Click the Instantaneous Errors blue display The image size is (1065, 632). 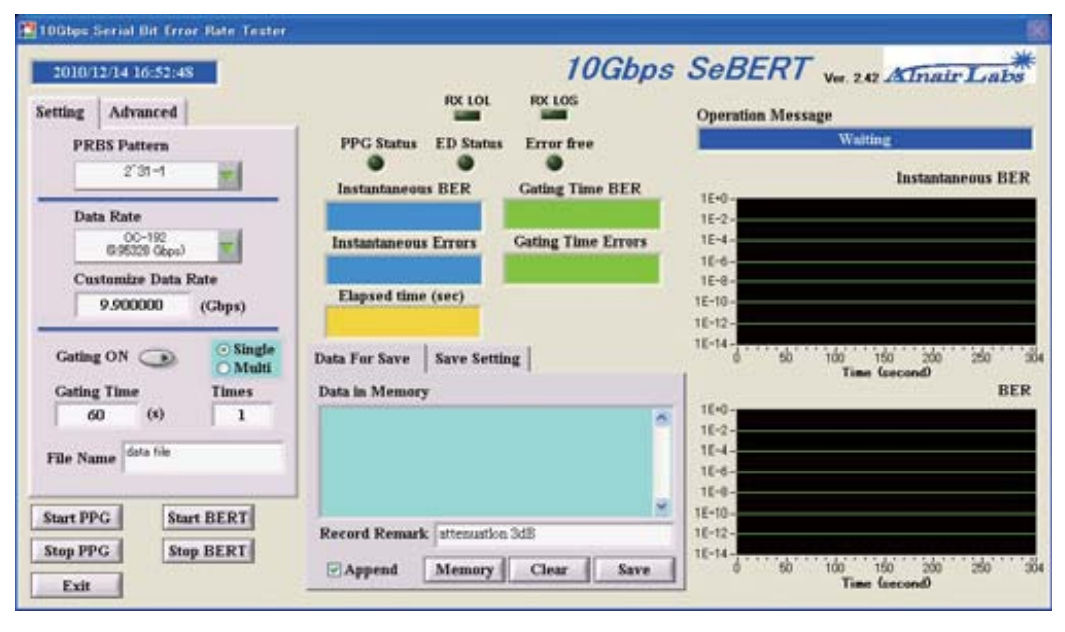[x=404, y=269]
